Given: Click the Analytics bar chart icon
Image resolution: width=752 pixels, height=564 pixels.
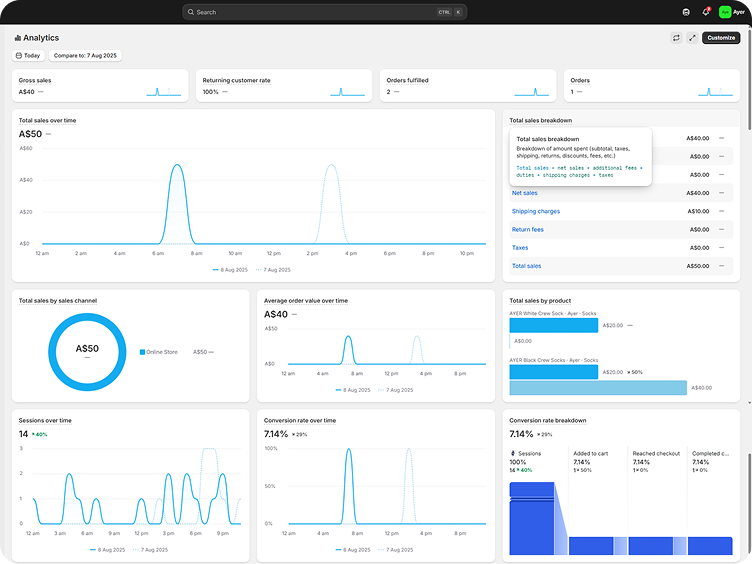Looking at the screenshot, I should (18, 38).
